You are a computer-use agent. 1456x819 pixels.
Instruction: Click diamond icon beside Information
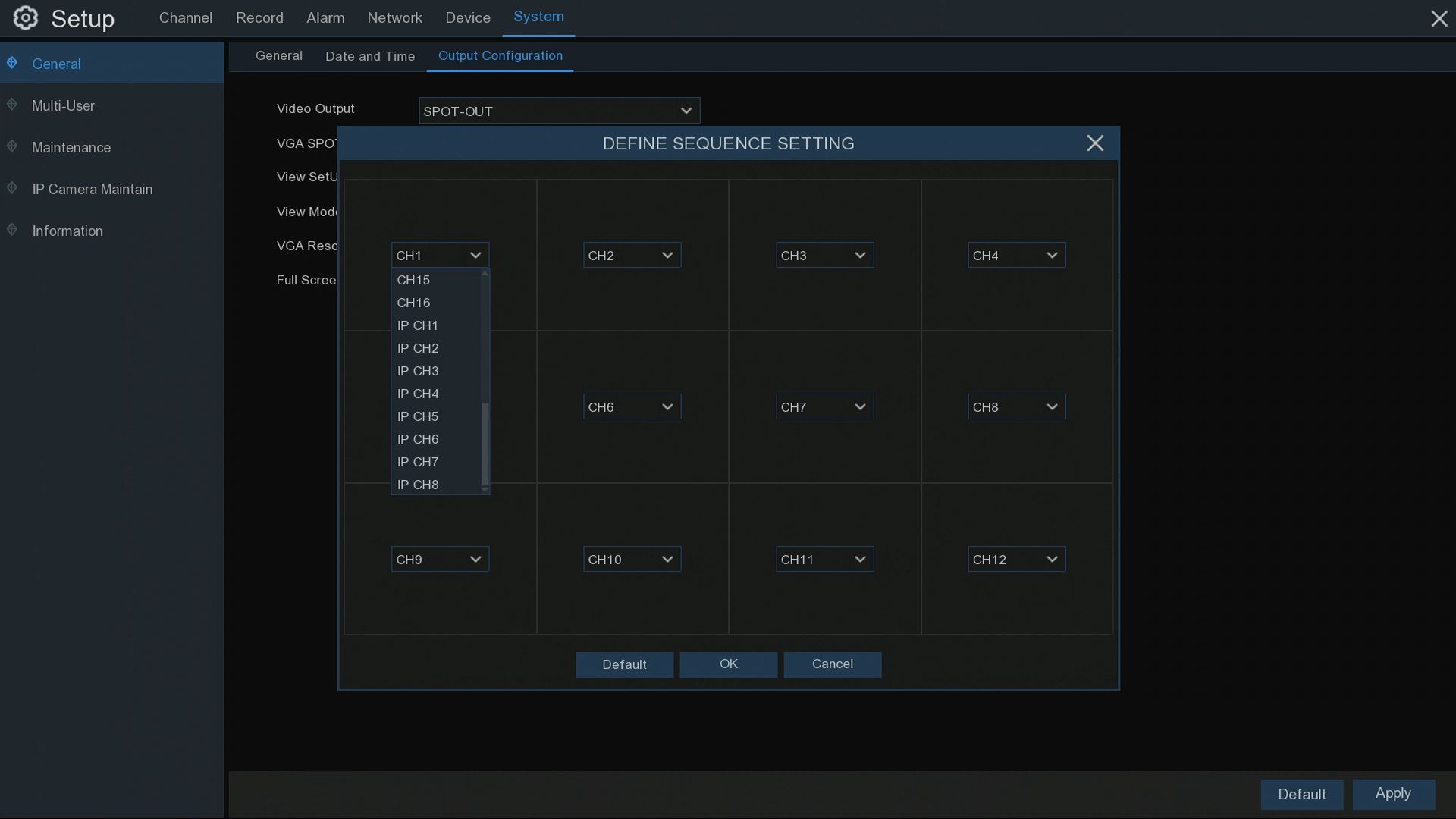(x=12, y=230)
